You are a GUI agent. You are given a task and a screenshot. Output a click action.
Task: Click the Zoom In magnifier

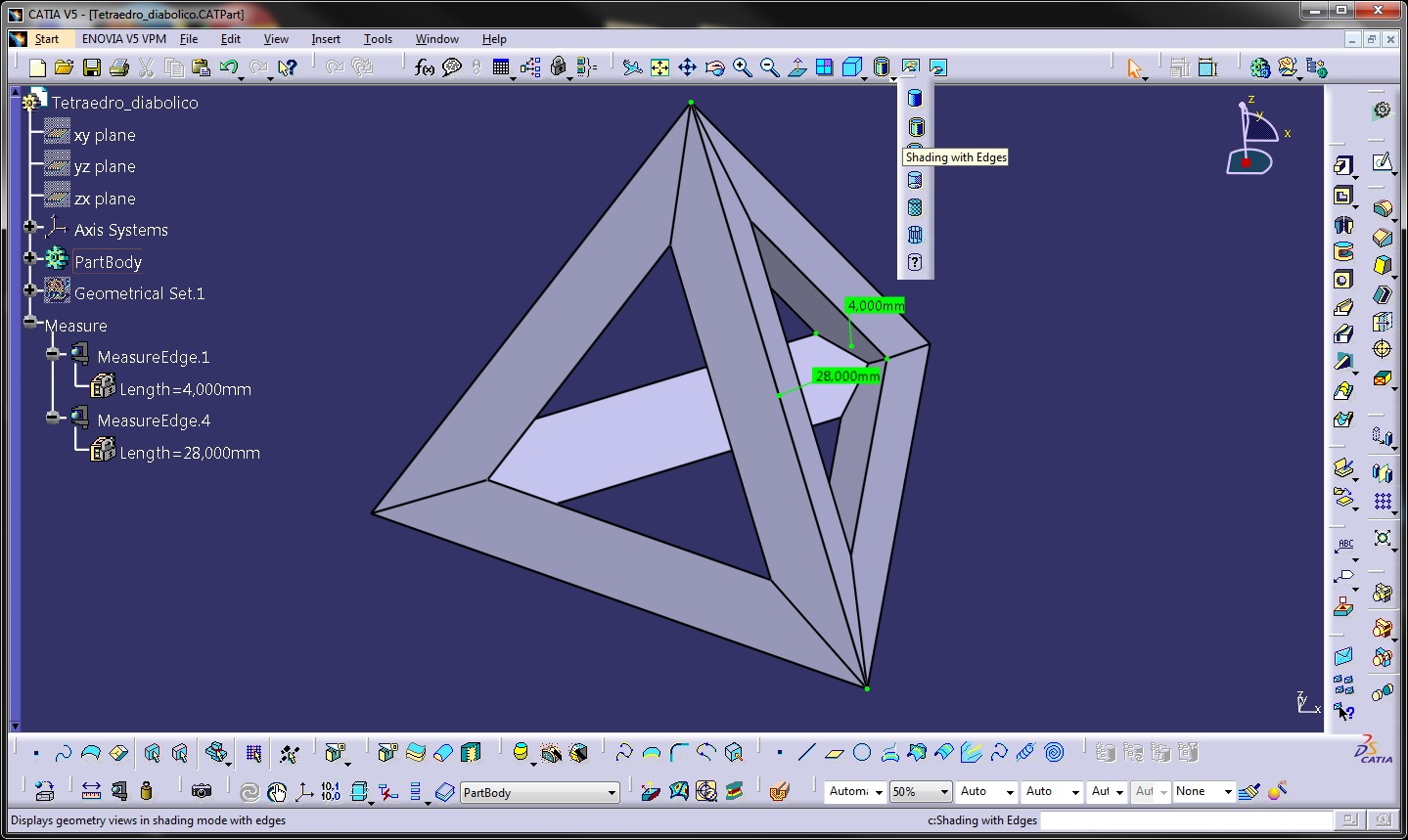743,67
